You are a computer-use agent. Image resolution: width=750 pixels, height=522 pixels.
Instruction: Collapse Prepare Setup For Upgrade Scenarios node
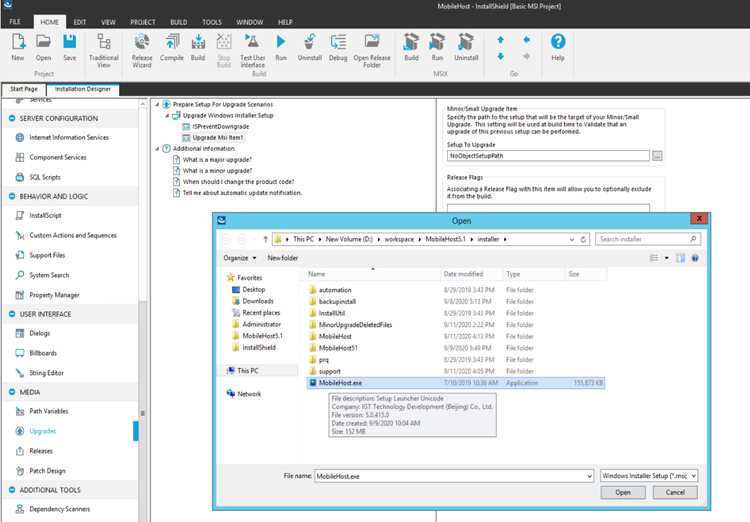[157, 104]
